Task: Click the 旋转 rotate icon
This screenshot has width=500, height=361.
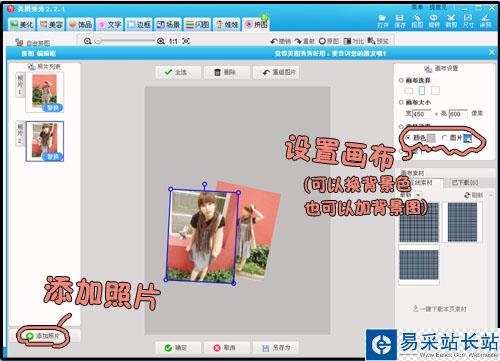Action: [434, 21]
